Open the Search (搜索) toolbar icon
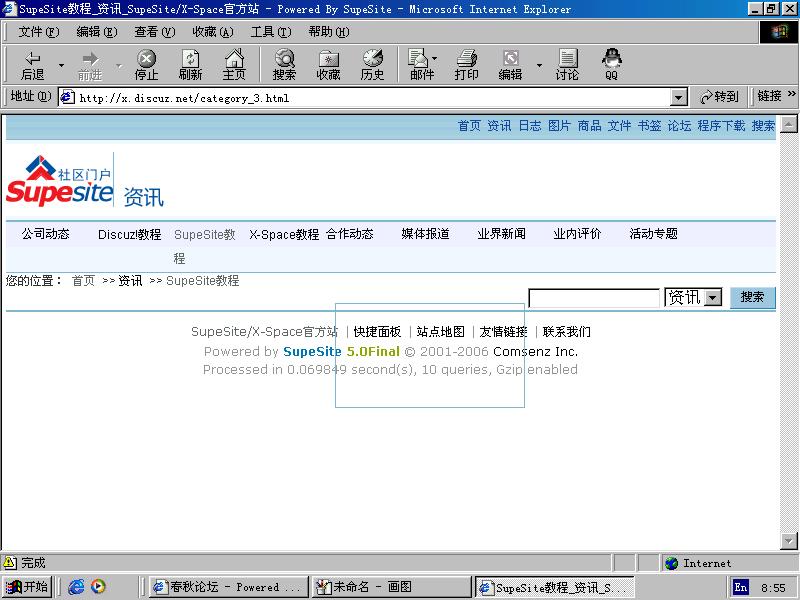The image size is (800, 600). tap(284, 64)
